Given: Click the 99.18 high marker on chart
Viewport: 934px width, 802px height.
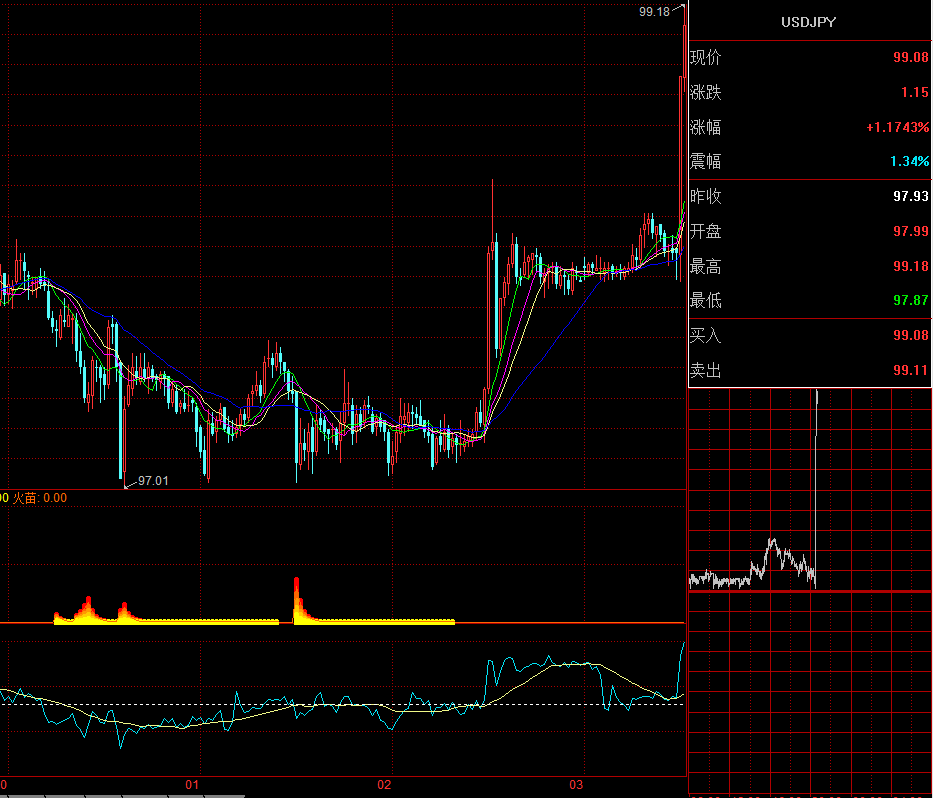Looking at the screenshot, I should [x=654, y=12].
